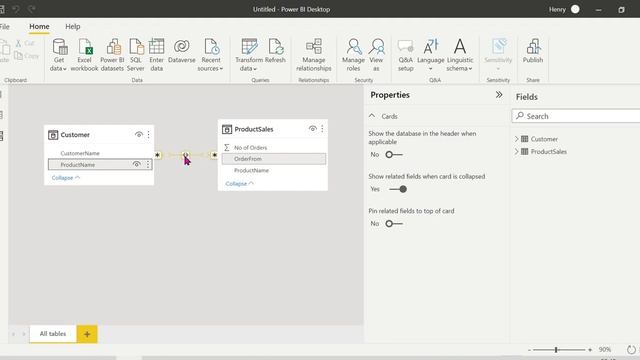The width and height of the screenshot is (640, 360).
Task: Open Power BI datasets
Action: (112, 55)
